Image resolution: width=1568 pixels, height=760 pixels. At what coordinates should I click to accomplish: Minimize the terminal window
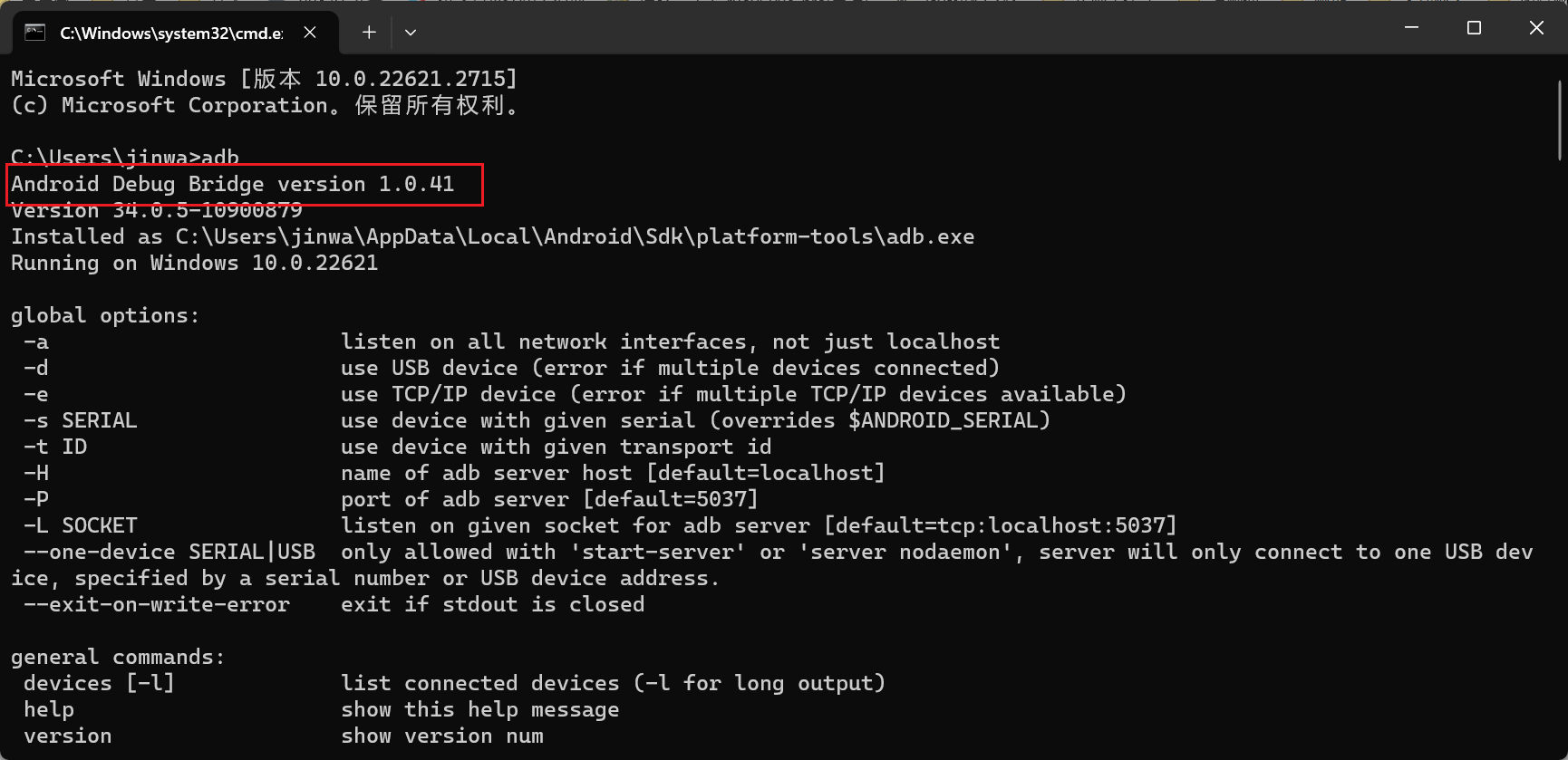click(x=1411, y=28)
